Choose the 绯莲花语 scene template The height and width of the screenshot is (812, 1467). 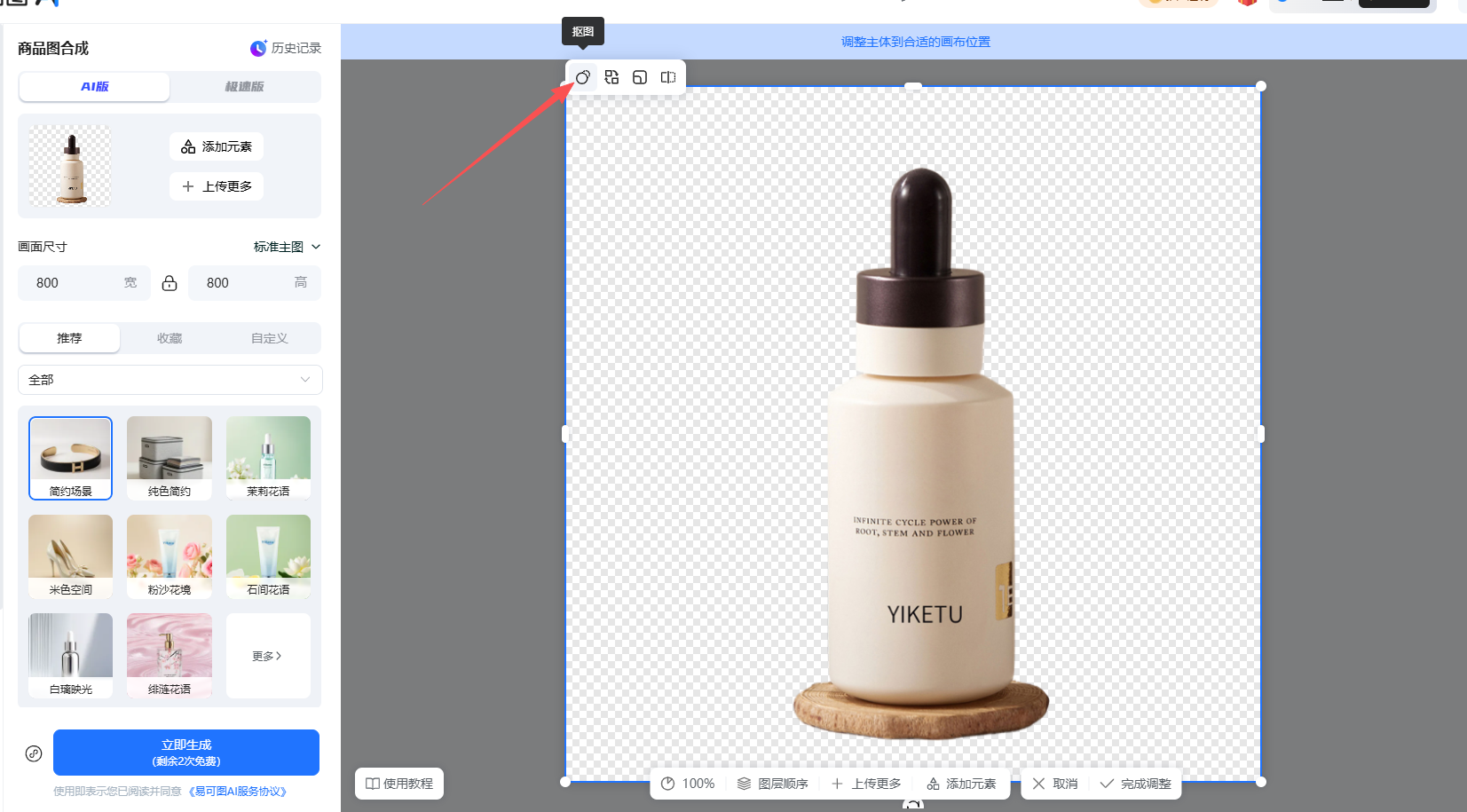tap(170, 656)
